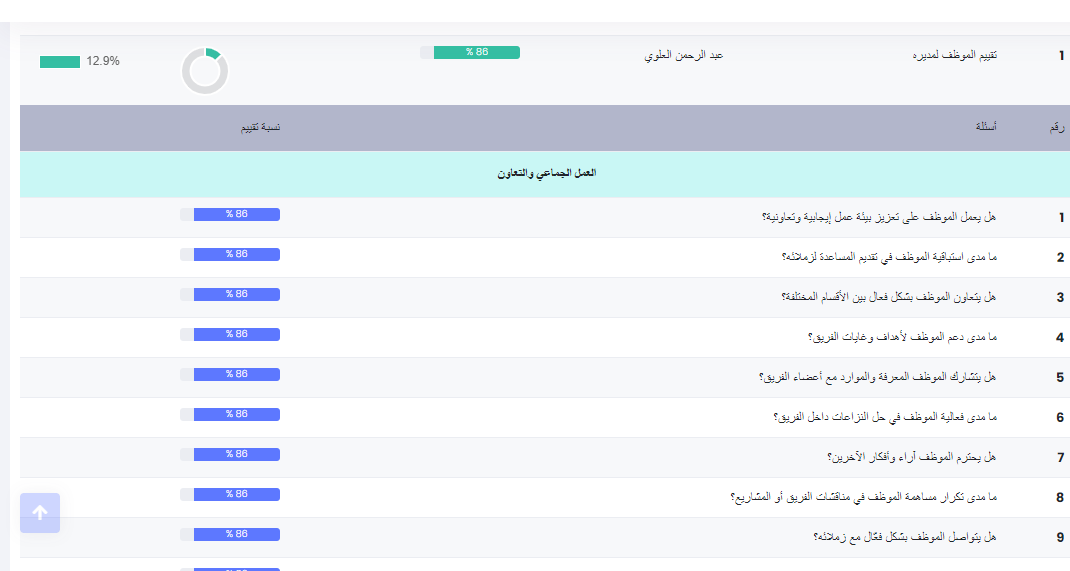Viewport: 1070px width, 571px height.
Task: Click the donut chart in the summary row
Action: click(x=205, y=72)
